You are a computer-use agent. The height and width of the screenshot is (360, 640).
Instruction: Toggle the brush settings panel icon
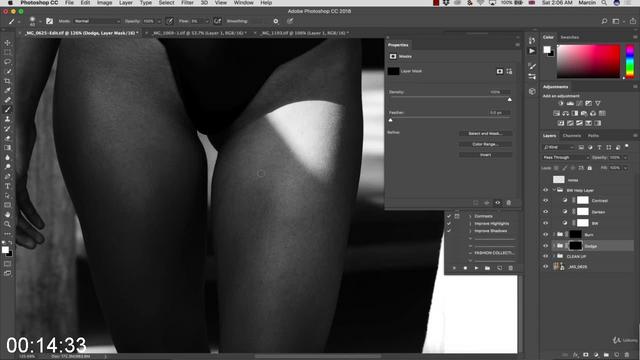click(49, 21)
